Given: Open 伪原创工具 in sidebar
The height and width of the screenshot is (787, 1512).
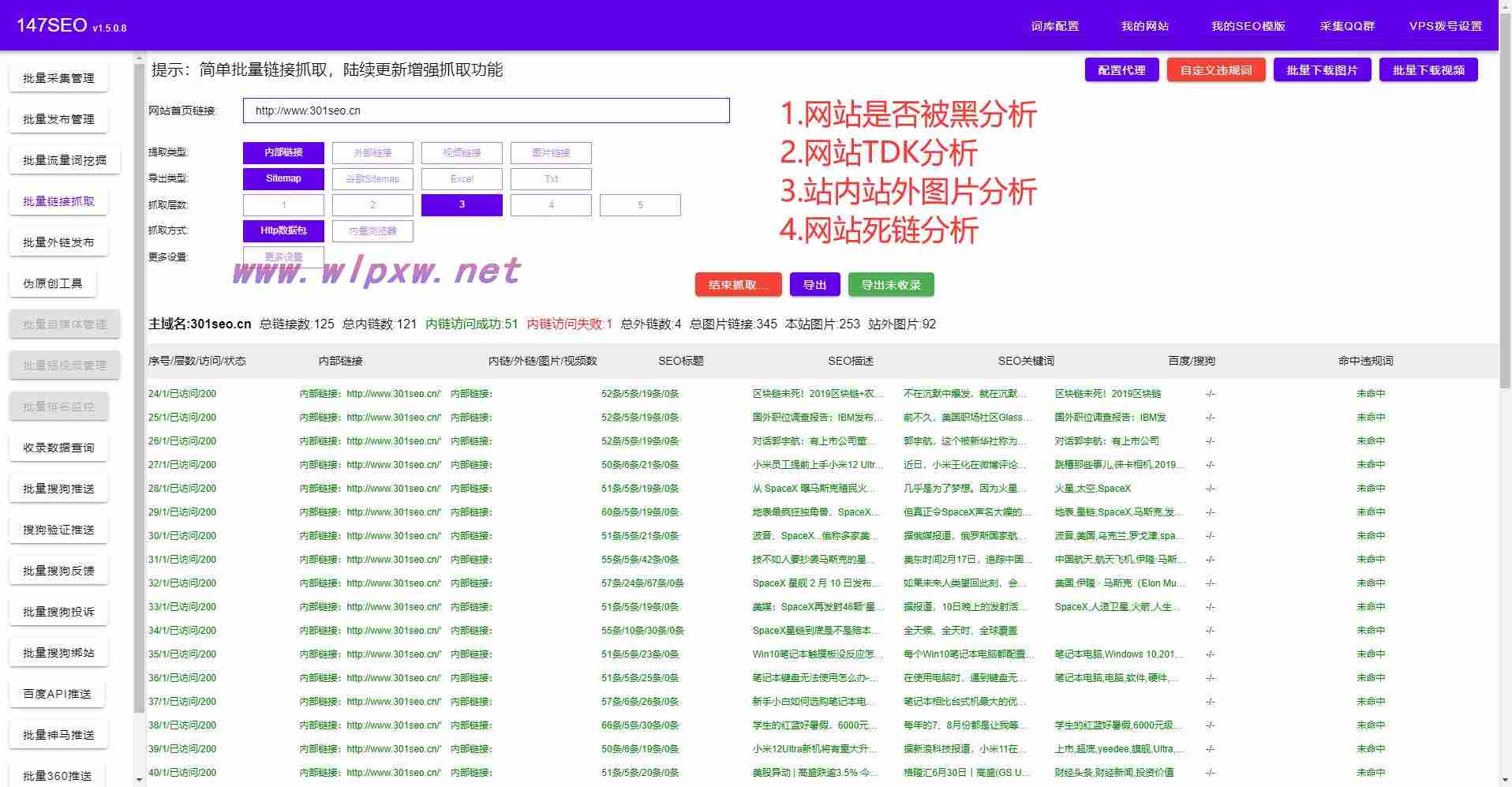Looking at the screenshot, I should (53, 283).
